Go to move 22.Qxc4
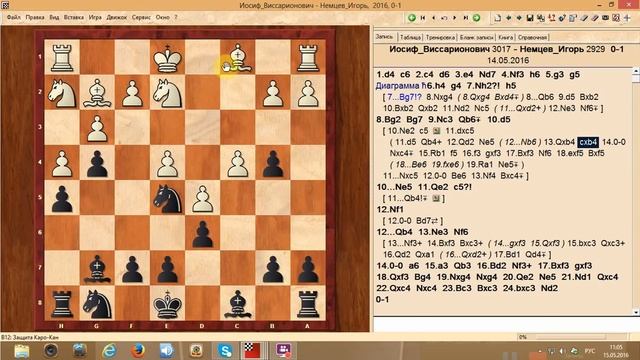The width and height of the screenshot is (640, 360). click(x=393, y=288)
